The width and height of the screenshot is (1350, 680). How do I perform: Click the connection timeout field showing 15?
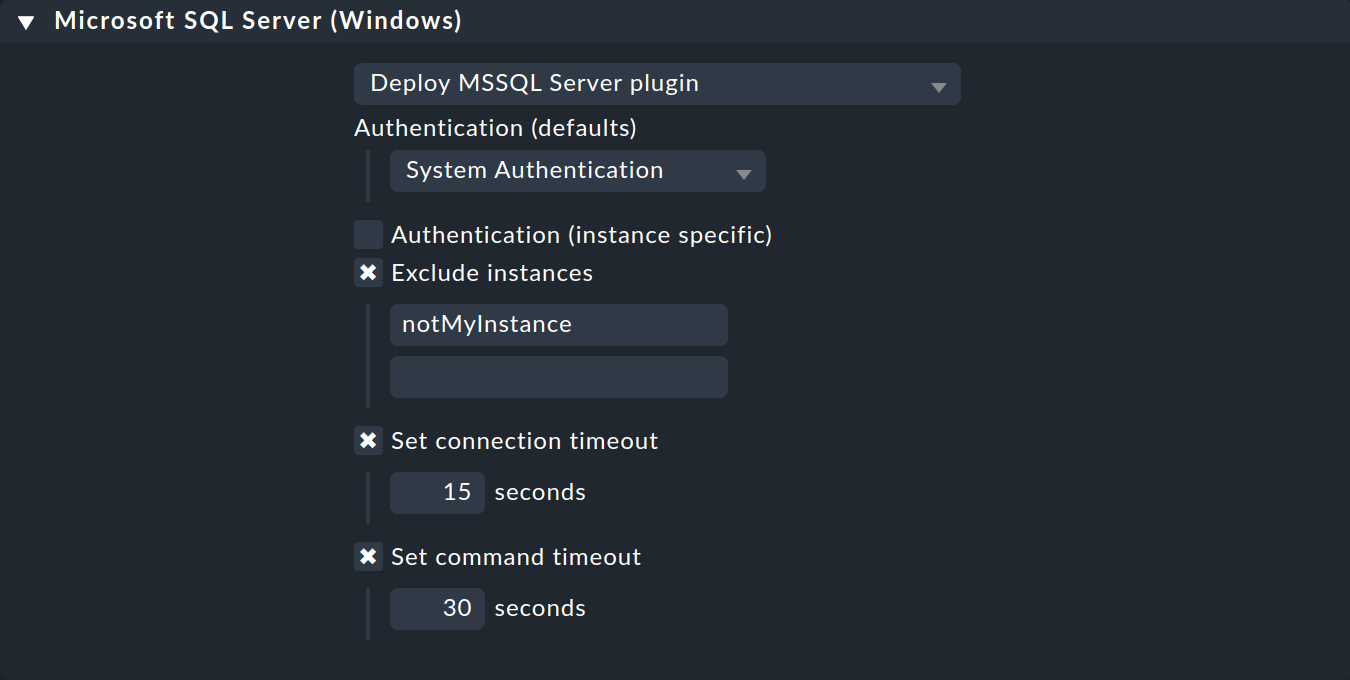[x=437, y=493]
